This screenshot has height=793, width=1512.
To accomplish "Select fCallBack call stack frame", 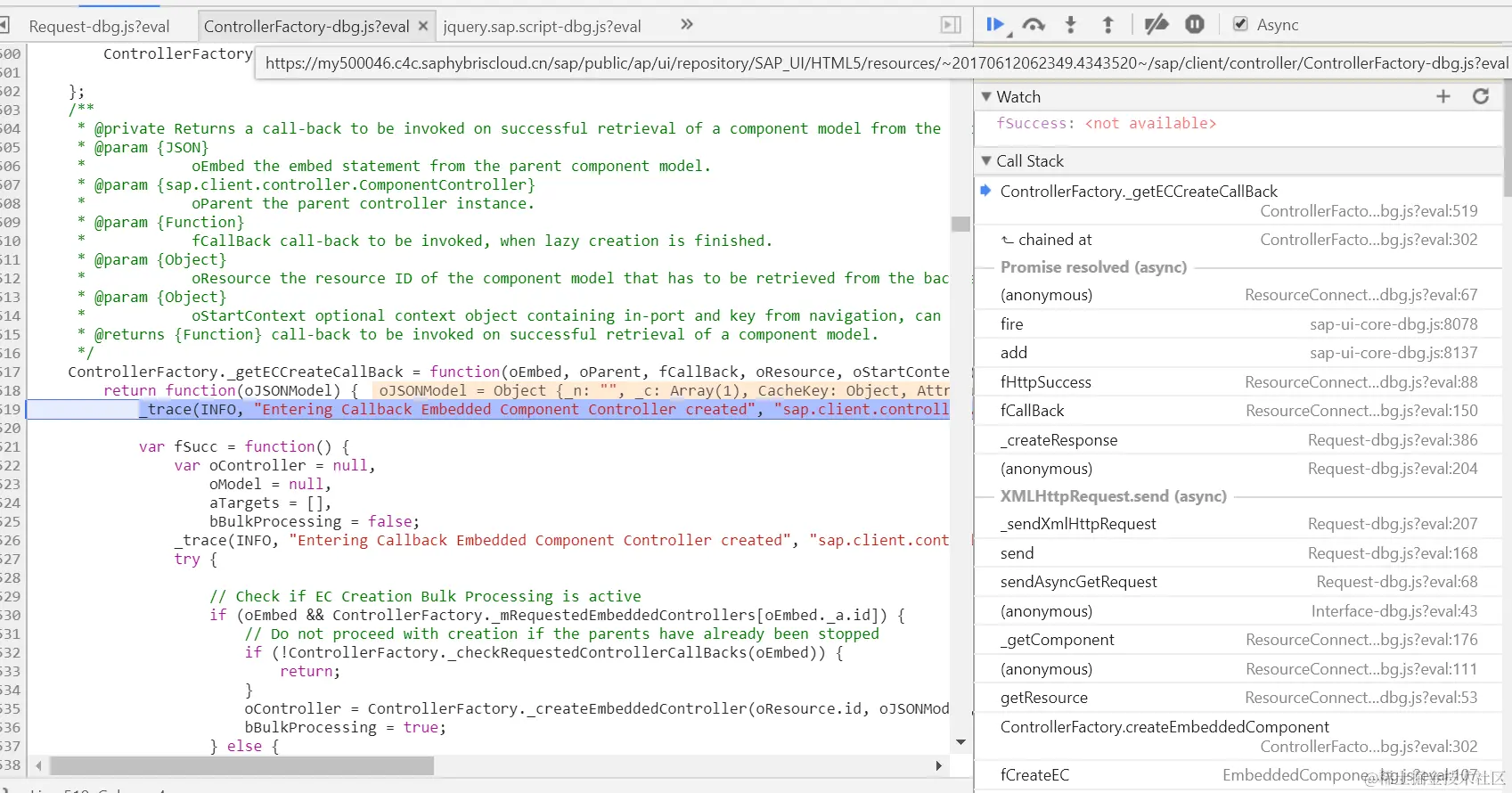I will coord(1238,411).
